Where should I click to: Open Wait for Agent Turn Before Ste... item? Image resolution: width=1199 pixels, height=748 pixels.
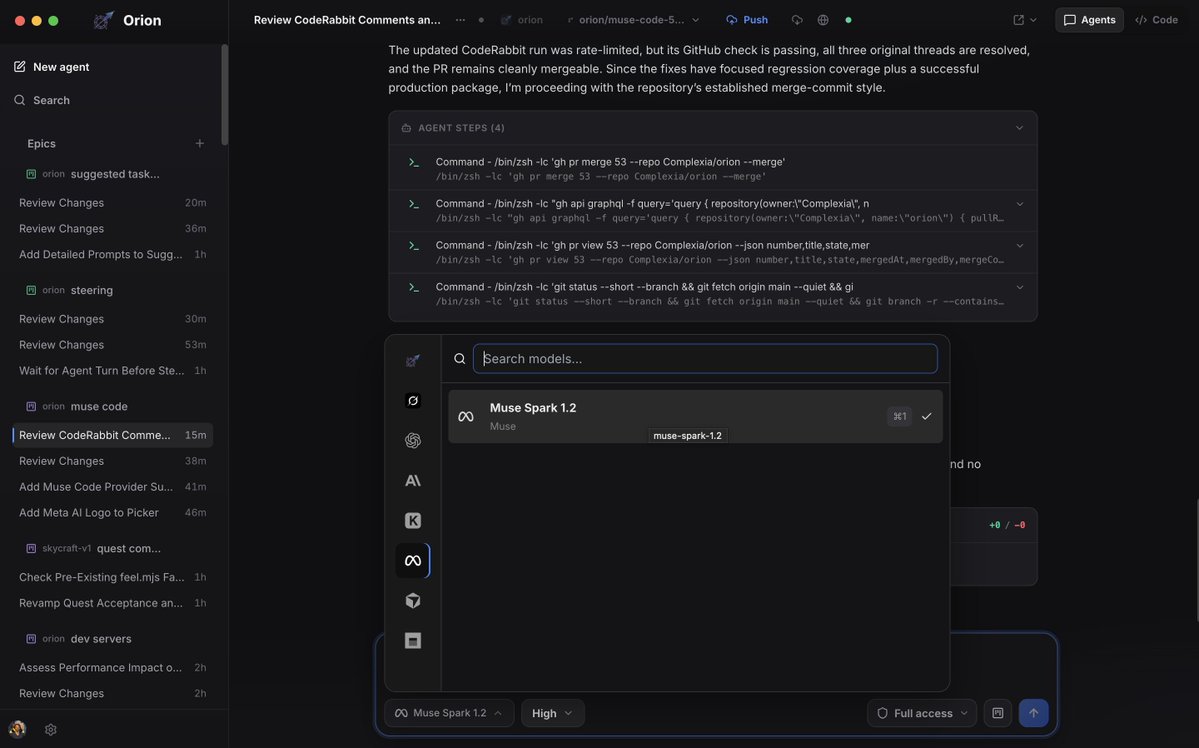(112, 370)
